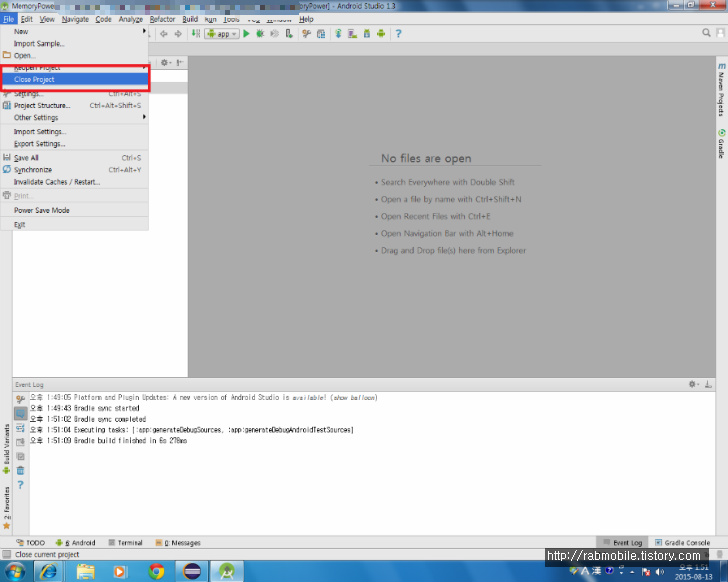This screenshot has height=582, width=728.
Task: Click the Back navigation arrow
Action: pyautogui.click(x=164, y=34)
